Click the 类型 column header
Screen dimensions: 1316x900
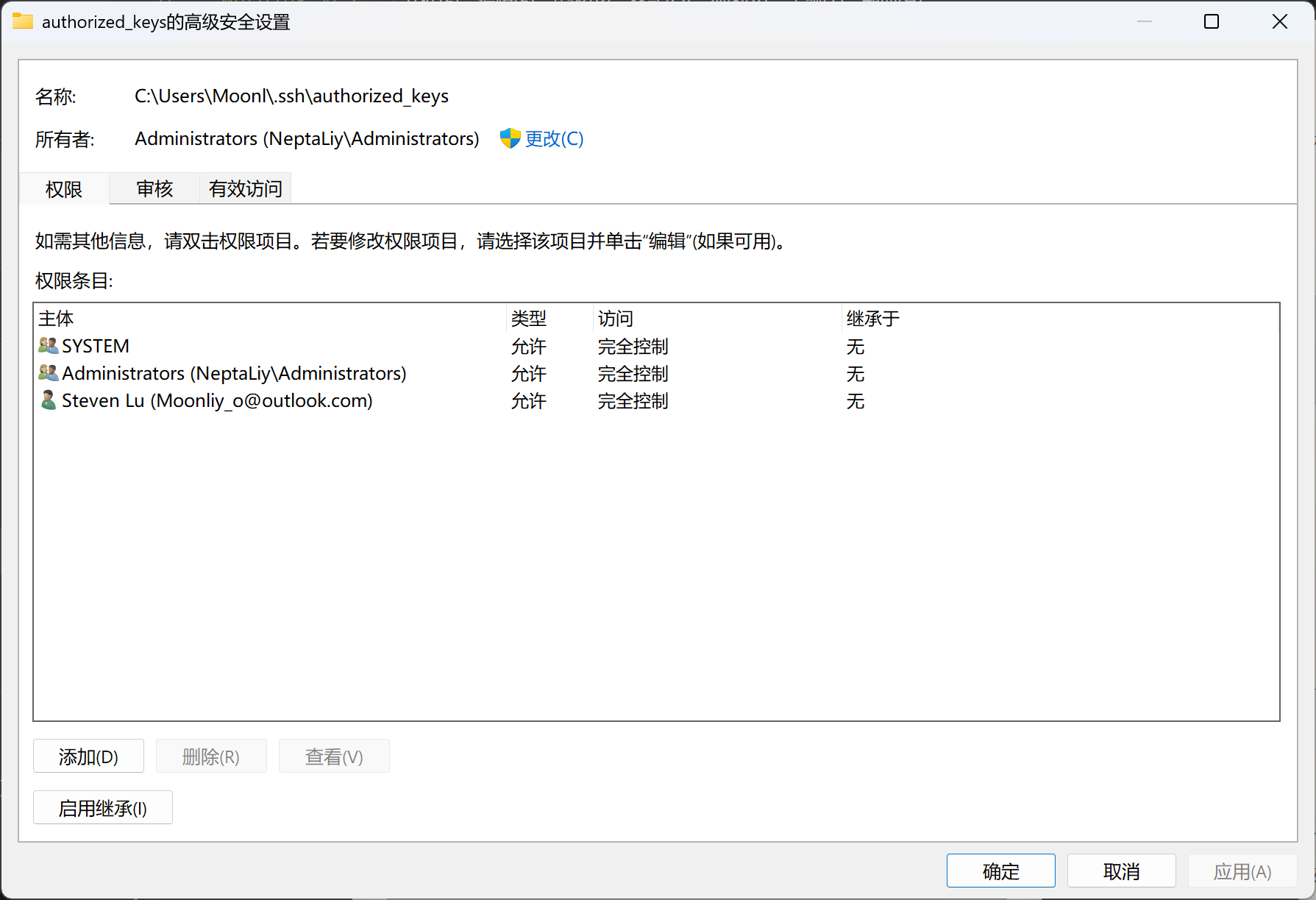tap(549, 319)
